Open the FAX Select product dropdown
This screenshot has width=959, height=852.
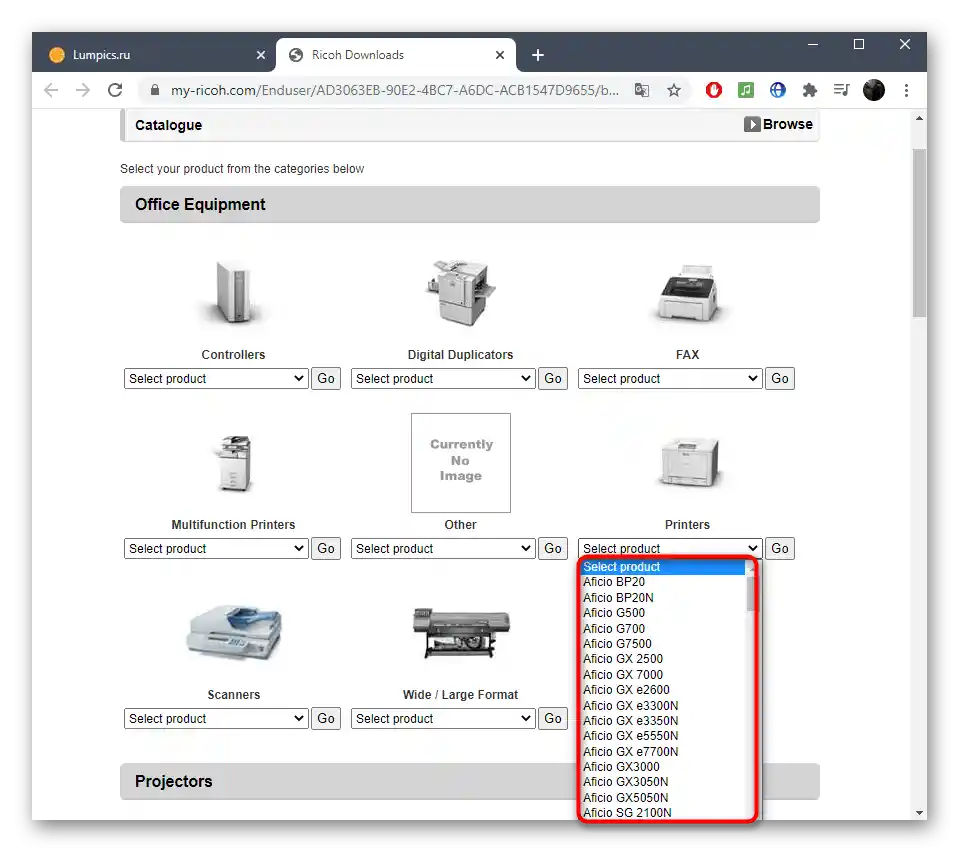670,379
